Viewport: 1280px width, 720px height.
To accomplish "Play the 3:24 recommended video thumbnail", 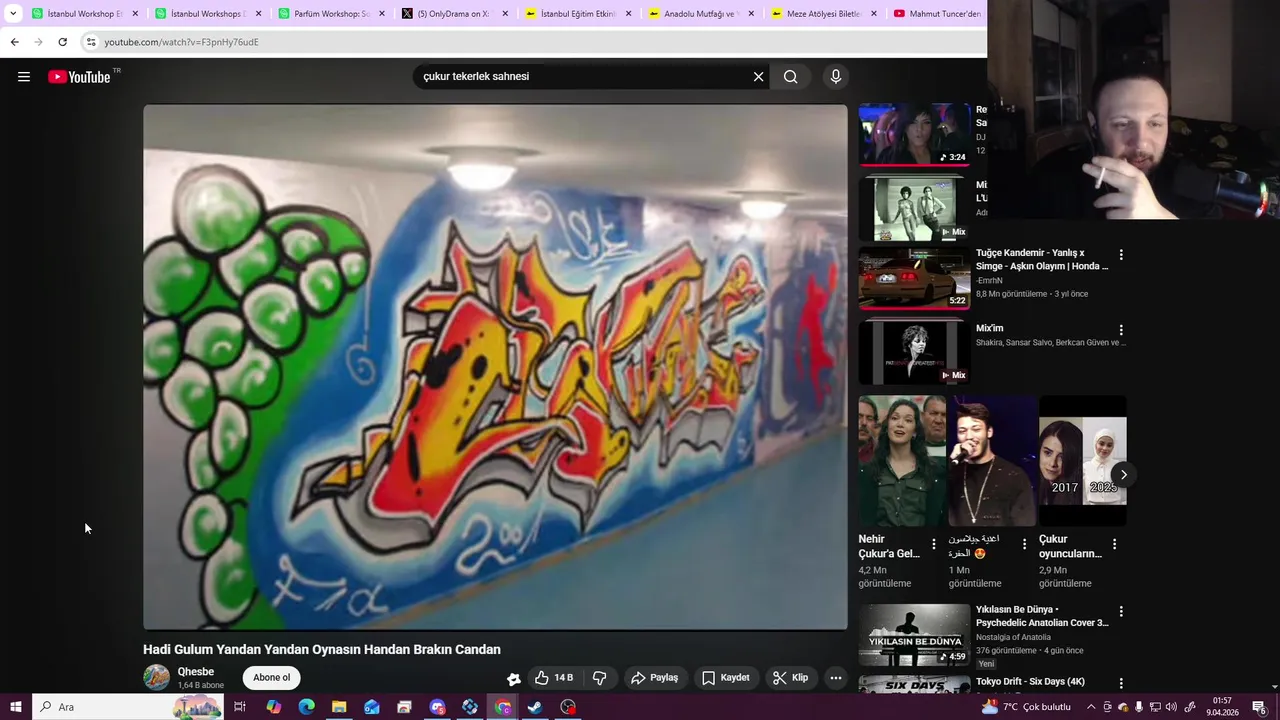I will 914,134.
